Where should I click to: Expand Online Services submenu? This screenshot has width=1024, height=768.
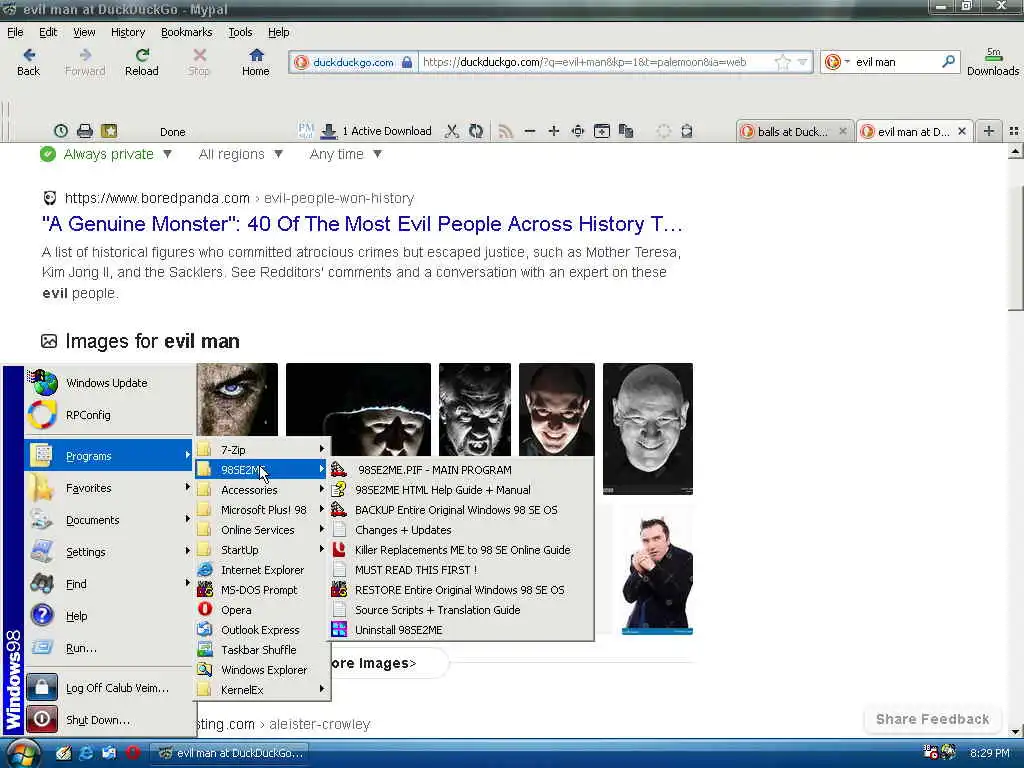click(x=262, y=530)
